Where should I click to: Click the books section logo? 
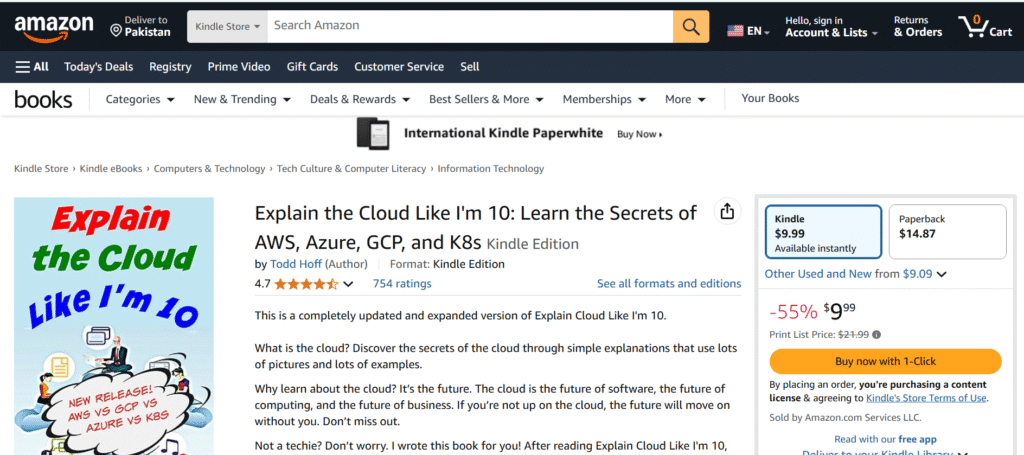[x=43, y=99]
